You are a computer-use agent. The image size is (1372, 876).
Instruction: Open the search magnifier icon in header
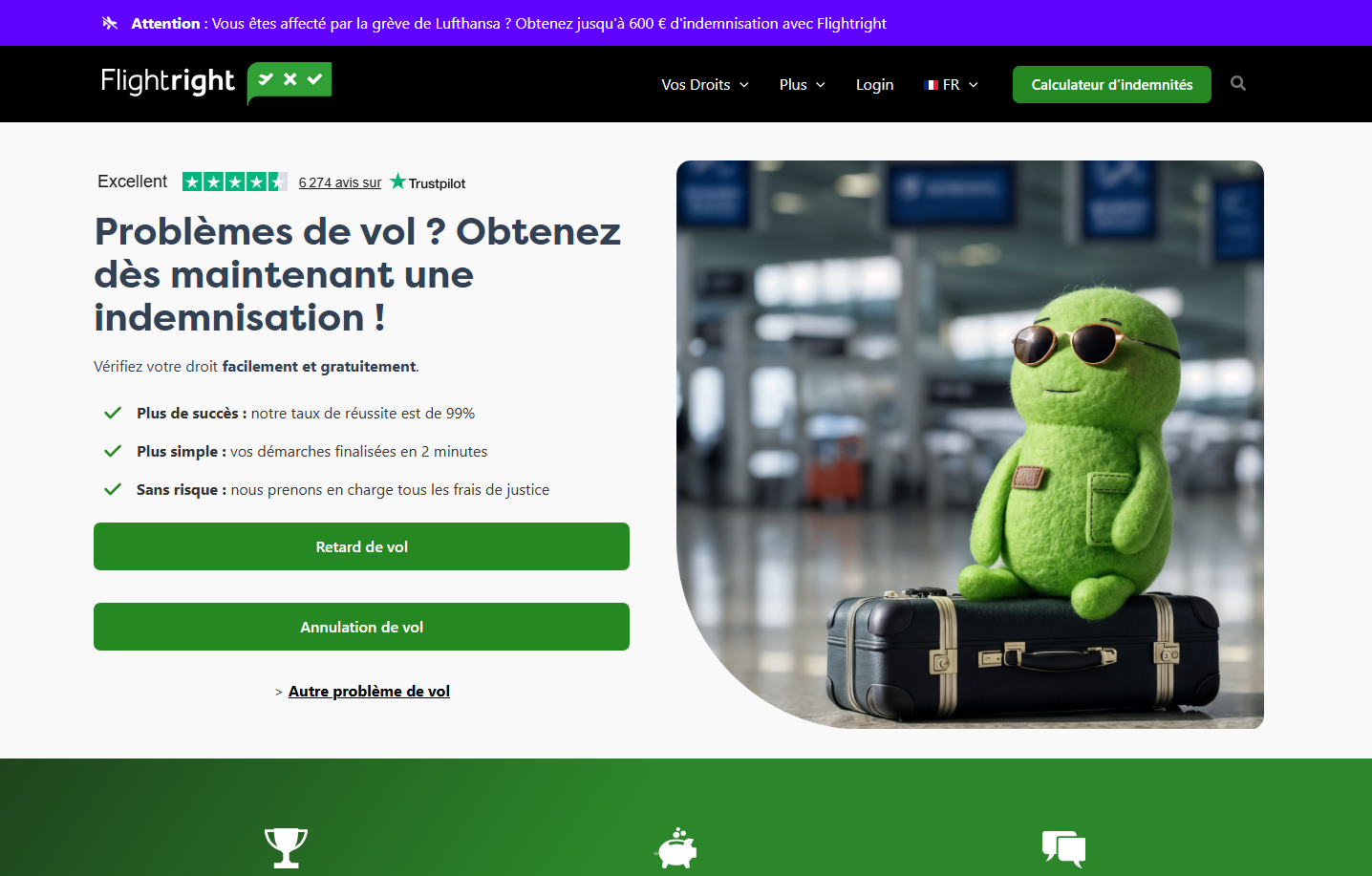click(x=1238, y=84)
